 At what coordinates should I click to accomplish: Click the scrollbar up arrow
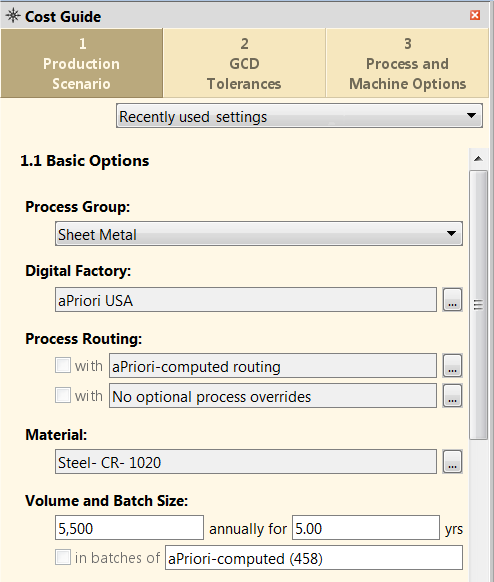[x=478, y=159]
